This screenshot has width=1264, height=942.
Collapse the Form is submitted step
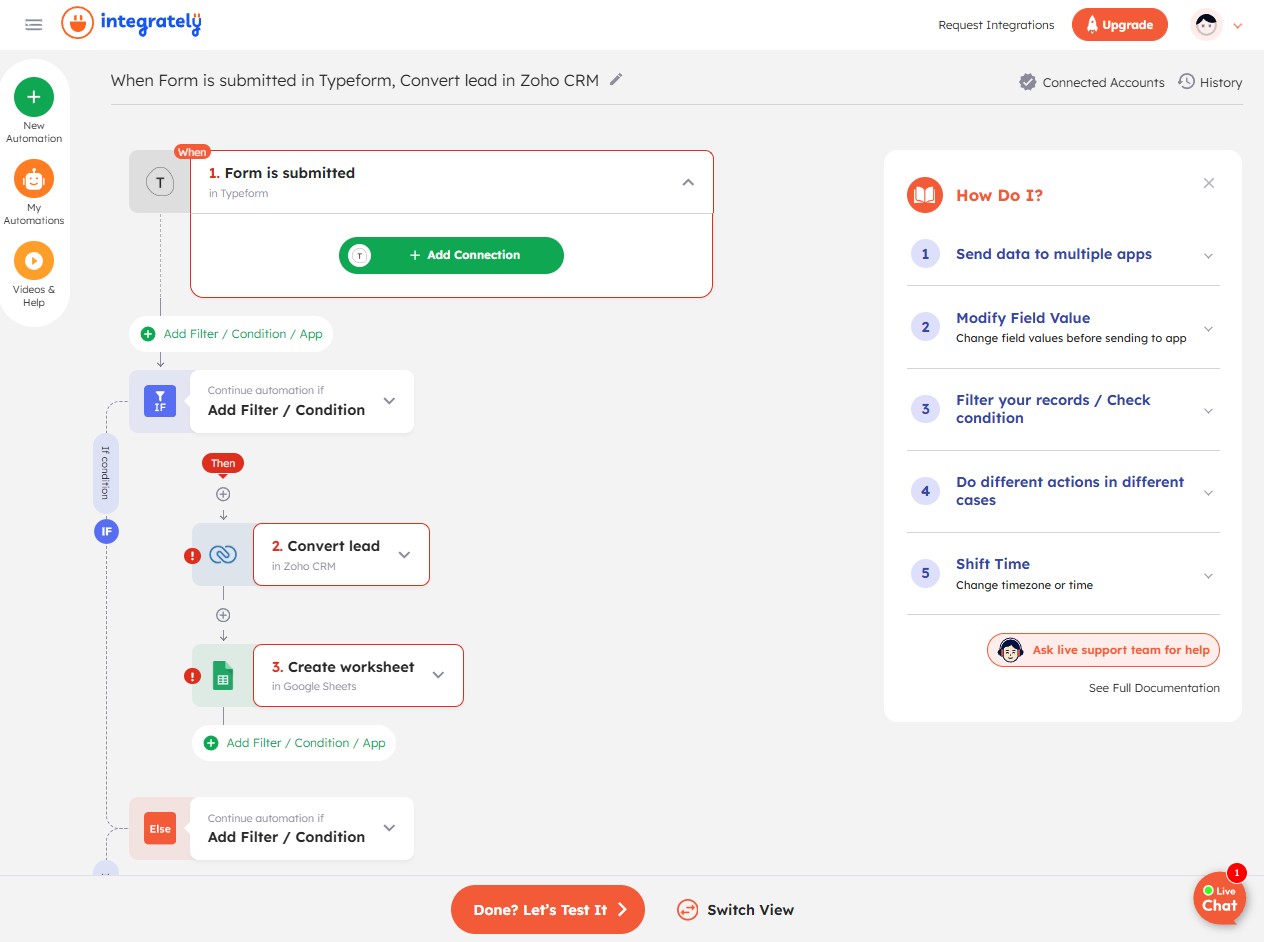click(x=688, y=182)
